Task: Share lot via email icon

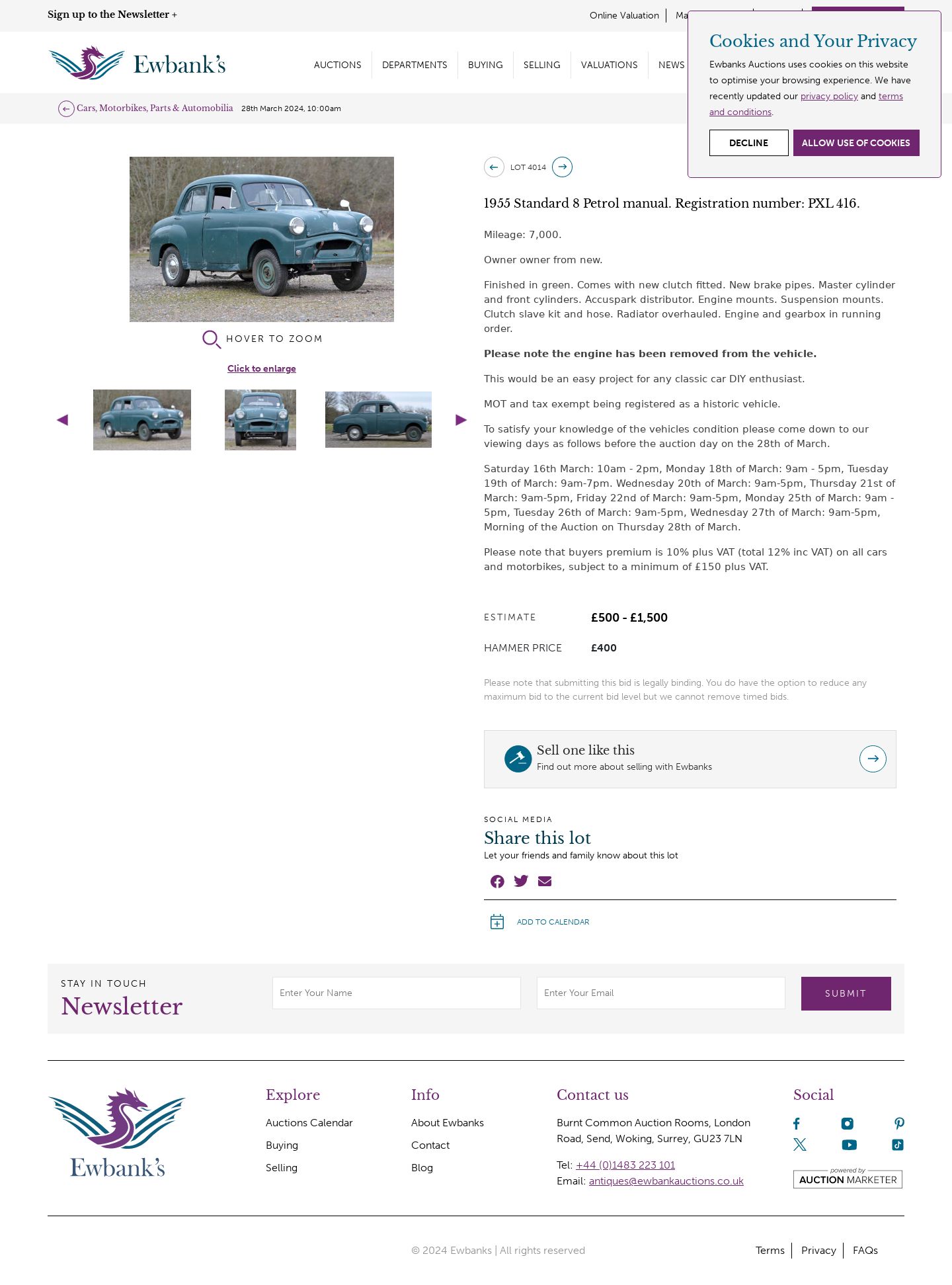Action: (545, 881)
